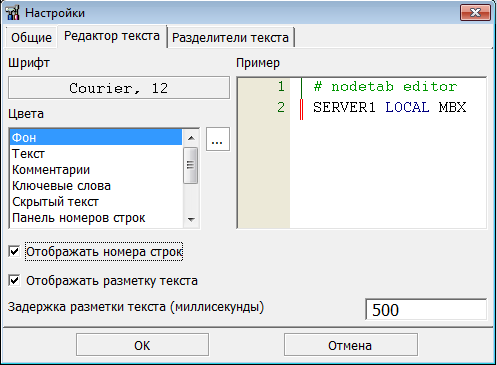
Task: Click the delay milliseconds field showing 500
Action: click(426, 309)
